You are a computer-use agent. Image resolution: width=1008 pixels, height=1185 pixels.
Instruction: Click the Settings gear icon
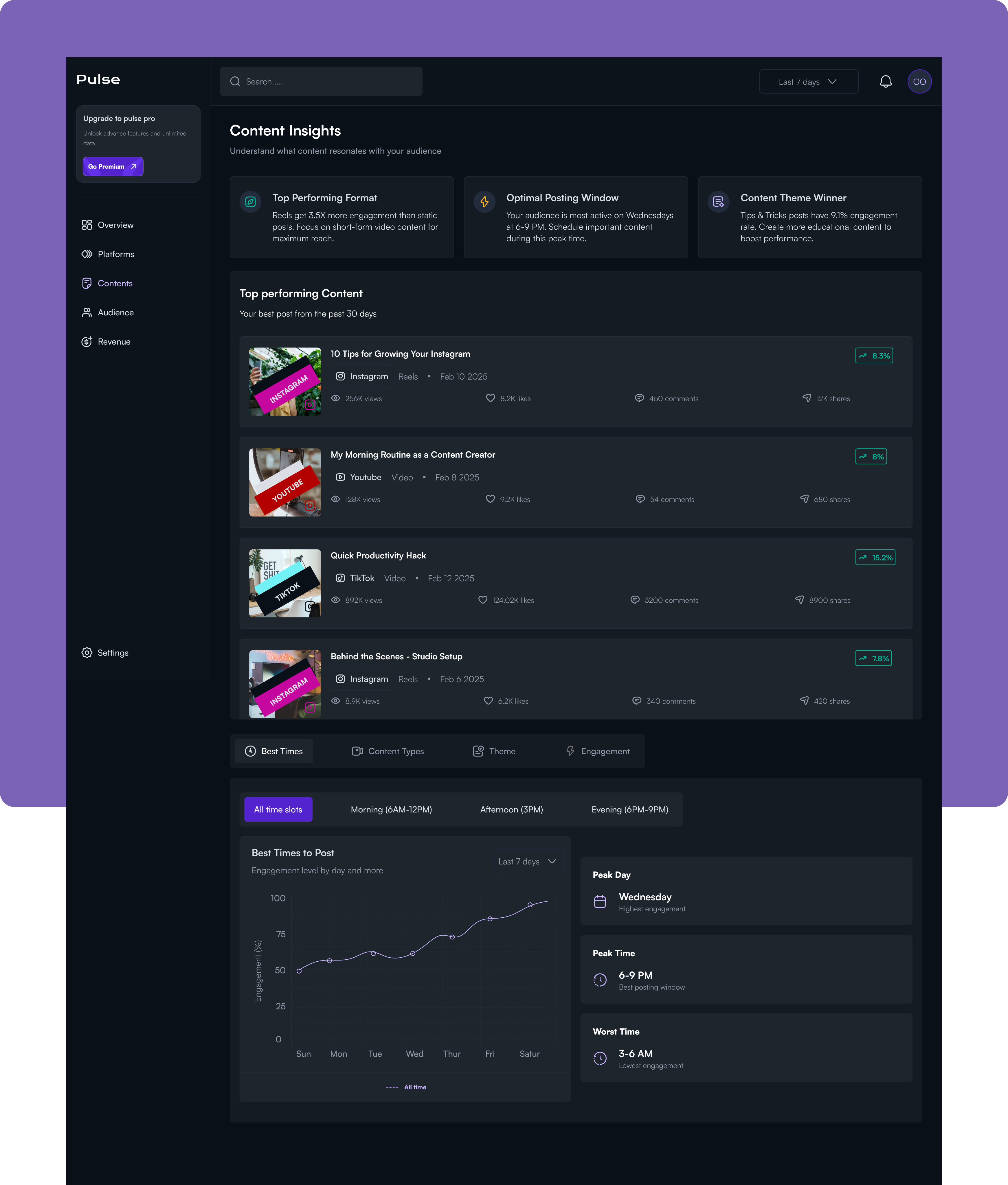coord(86,653)
